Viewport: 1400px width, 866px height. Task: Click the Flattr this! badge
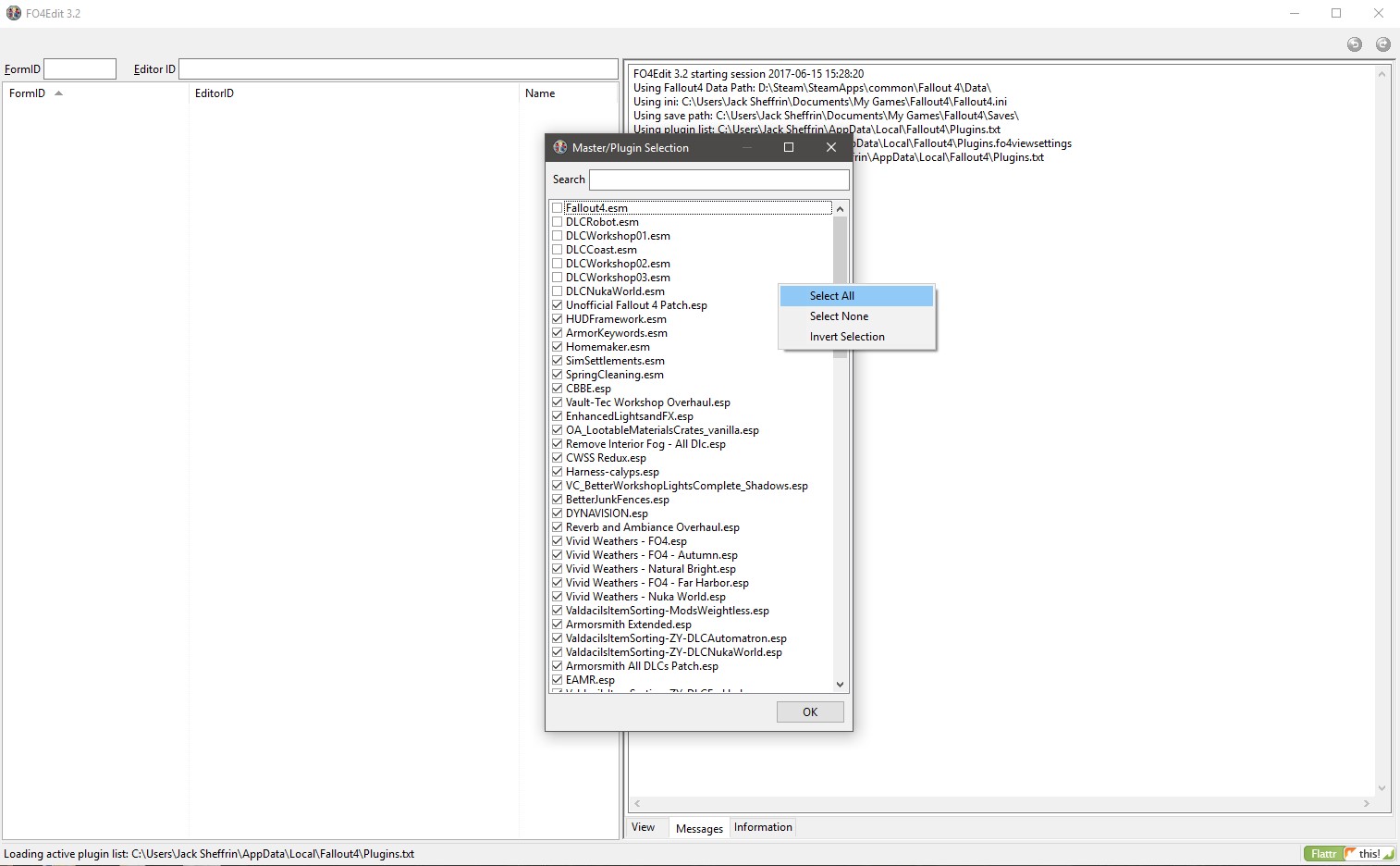tap(1349, 853)
